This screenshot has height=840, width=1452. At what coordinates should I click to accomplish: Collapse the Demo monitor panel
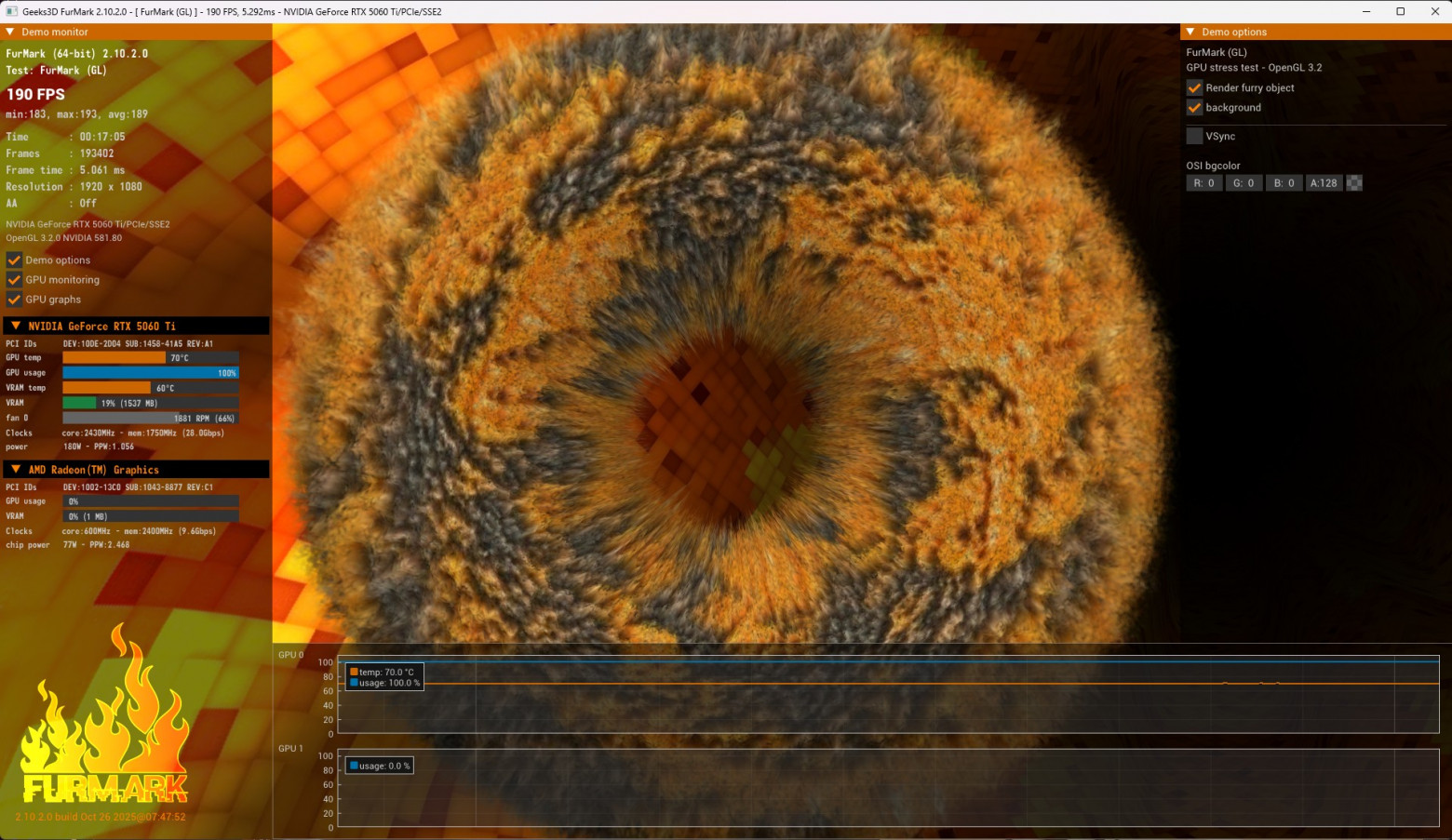coord(10,32)
